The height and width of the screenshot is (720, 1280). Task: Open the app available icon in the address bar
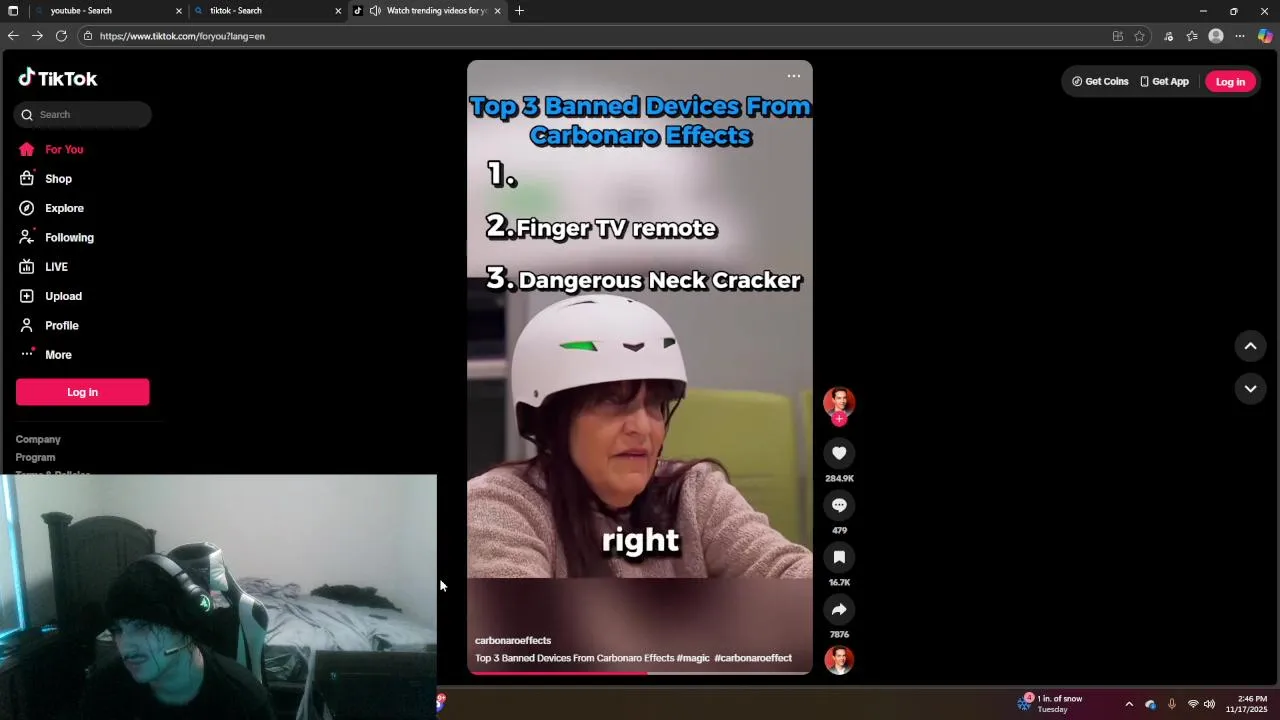[1118, 36]
